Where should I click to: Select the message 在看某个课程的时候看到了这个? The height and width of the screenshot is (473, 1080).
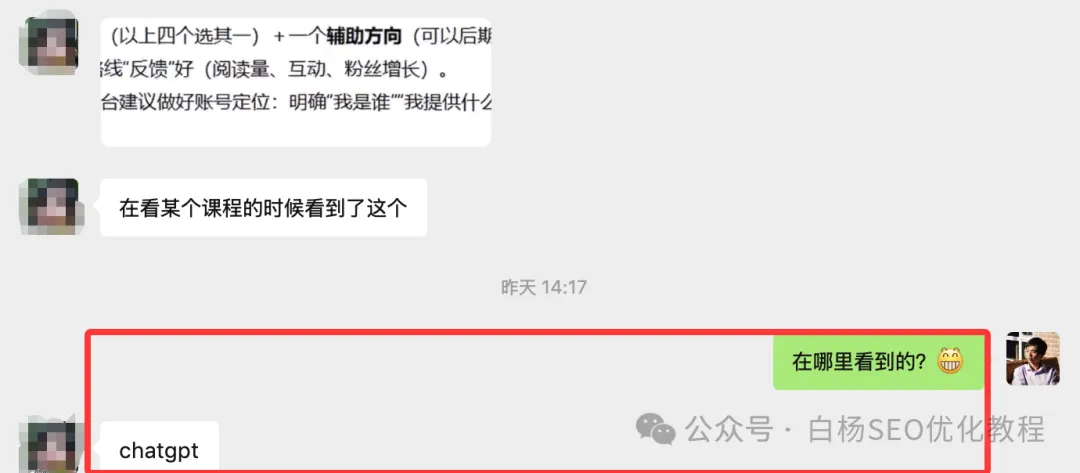pyautogui.click(x=264, y=207)
